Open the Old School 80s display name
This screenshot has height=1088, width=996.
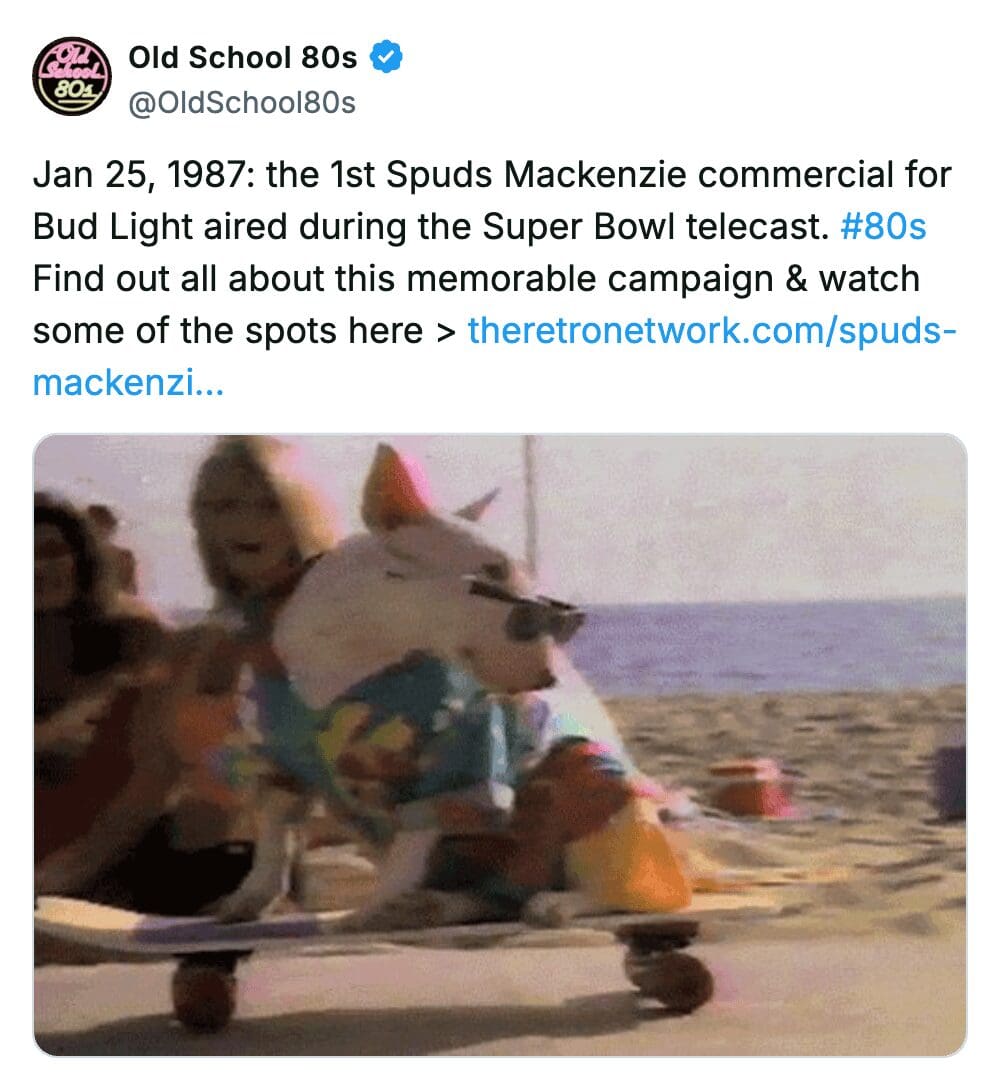click(242, 57)
